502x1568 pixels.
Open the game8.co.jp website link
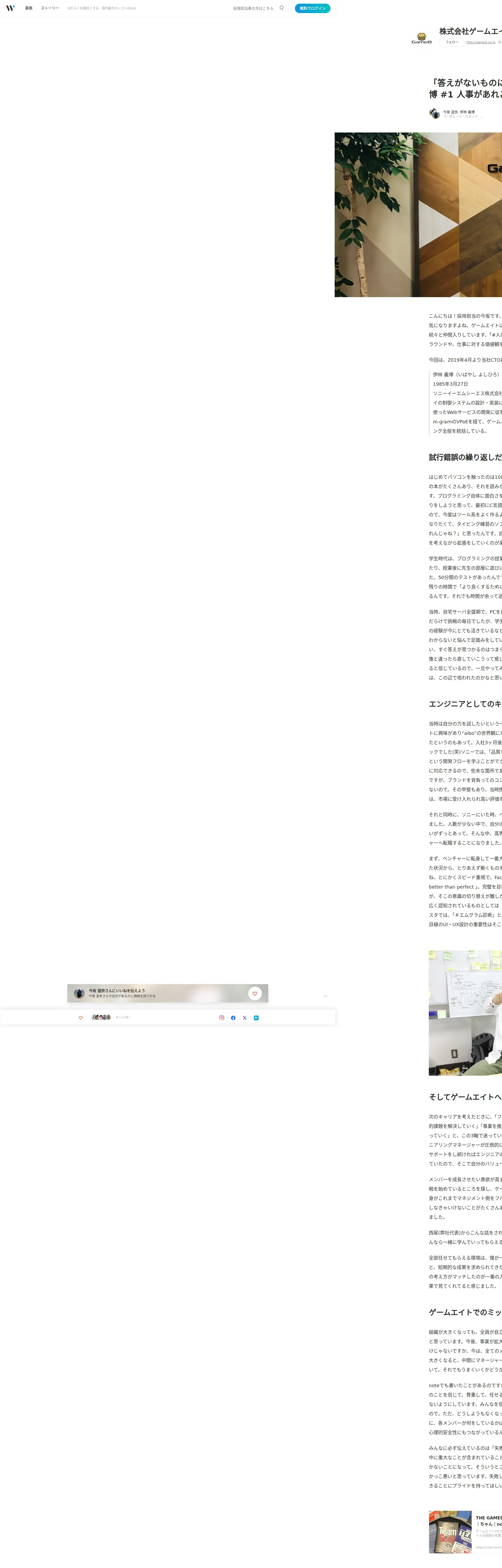click(481, 43)
